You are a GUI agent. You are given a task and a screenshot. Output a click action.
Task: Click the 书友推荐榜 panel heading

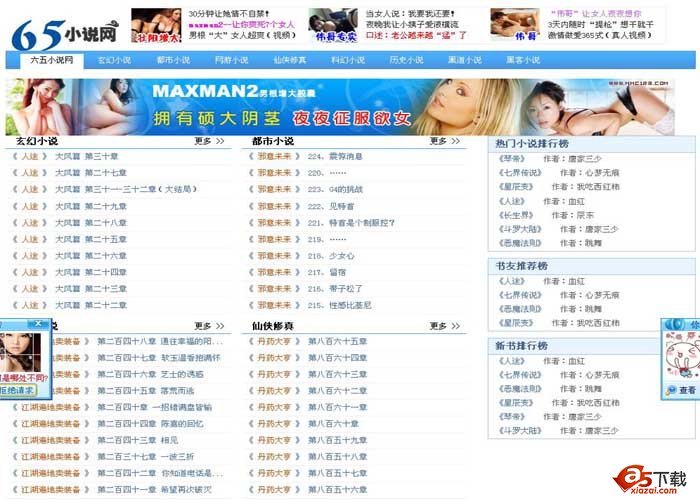[522, 266]
